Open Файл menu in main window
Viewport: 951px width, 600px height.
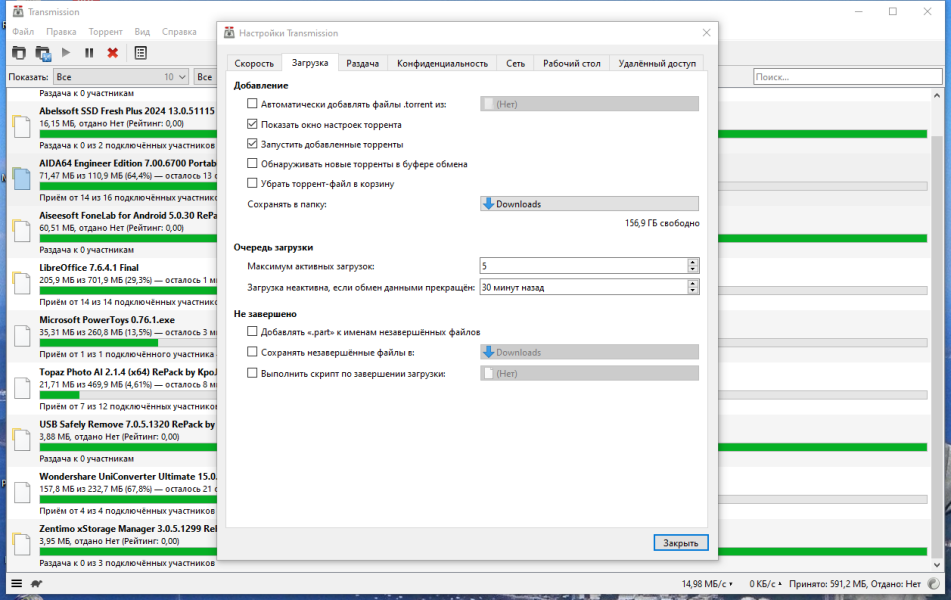tap(23, 32)
